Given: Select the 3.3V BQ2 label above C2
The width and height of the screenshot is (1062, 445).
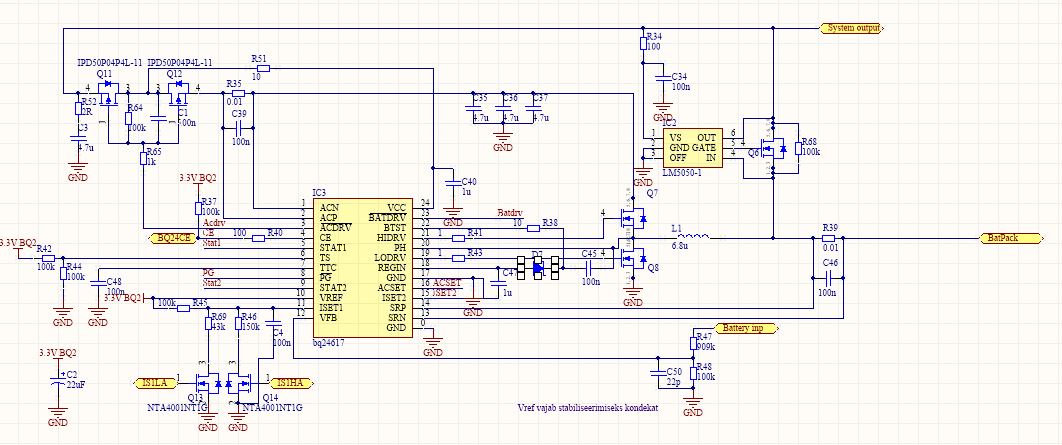Looking at the screenshot, I should coord(58,353).
